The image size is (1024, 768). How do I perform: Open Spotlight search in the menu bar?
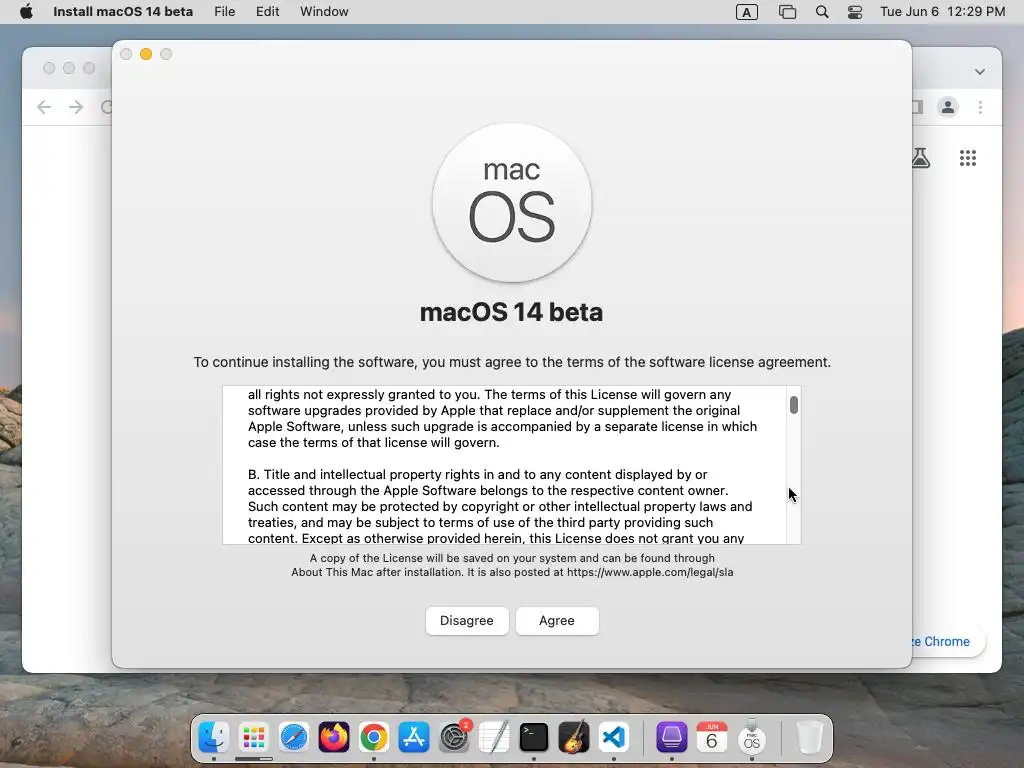tap(822, 12)
